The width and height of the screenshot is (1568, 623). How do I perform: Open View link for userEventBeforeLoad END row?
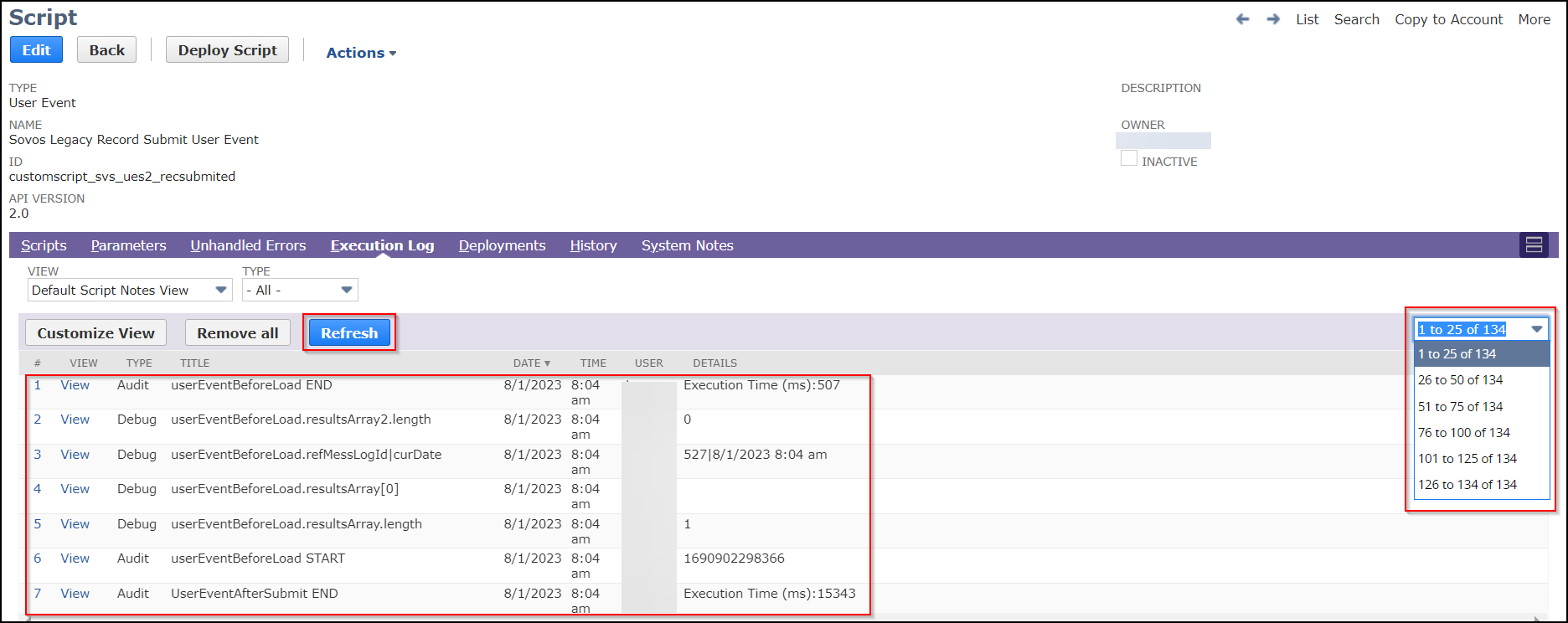pos(75,385)
